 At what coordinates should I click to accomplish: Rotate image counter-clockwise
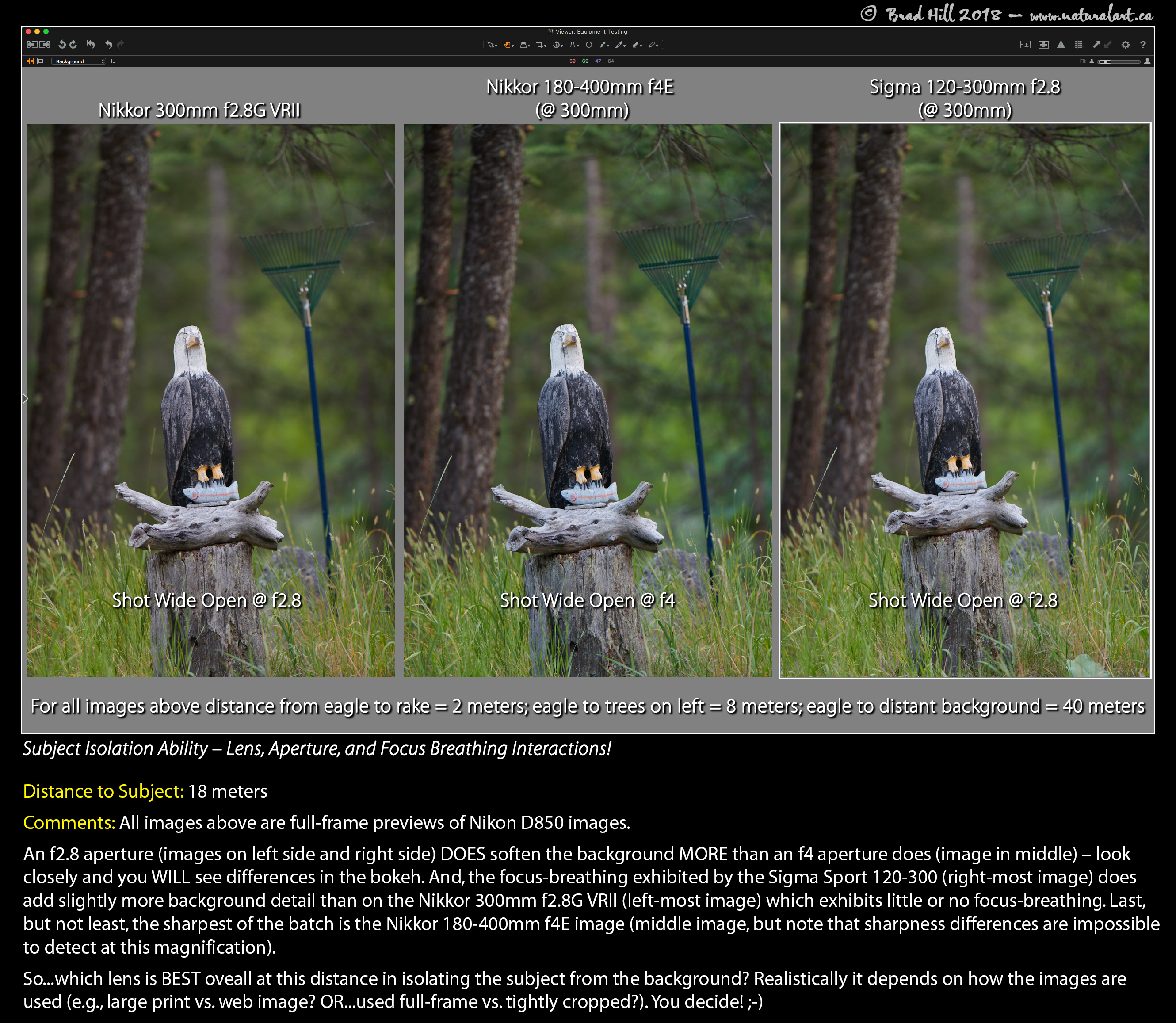tap(62, 45)
